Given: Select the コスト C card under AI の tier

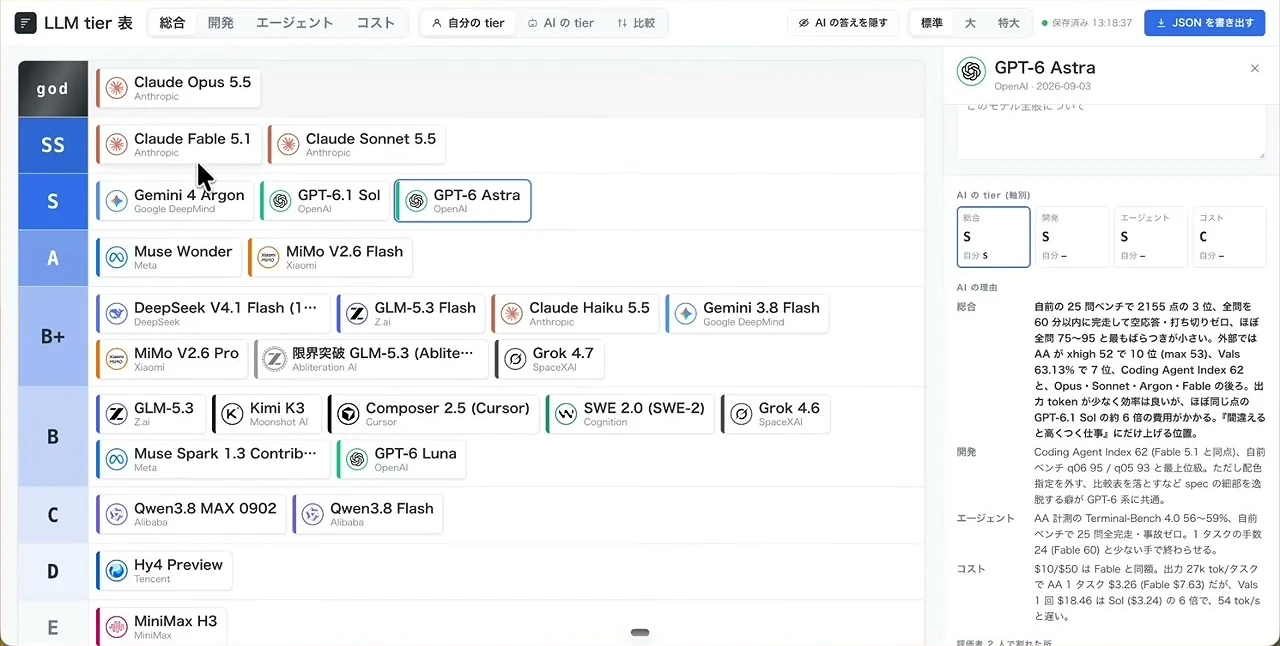Looking at the screenshot, I should 1229,237.
